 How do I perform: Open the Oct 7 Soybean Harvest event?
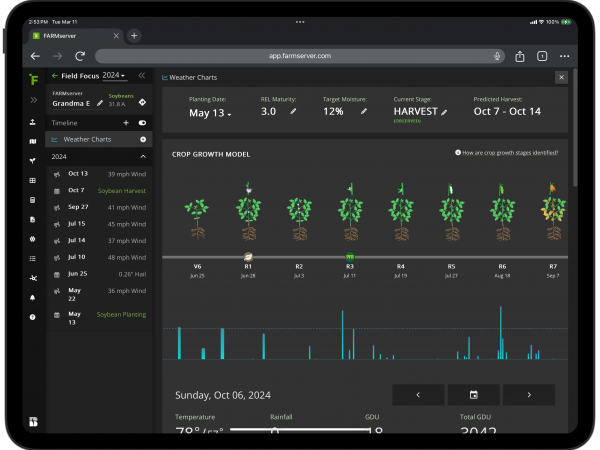99,191
